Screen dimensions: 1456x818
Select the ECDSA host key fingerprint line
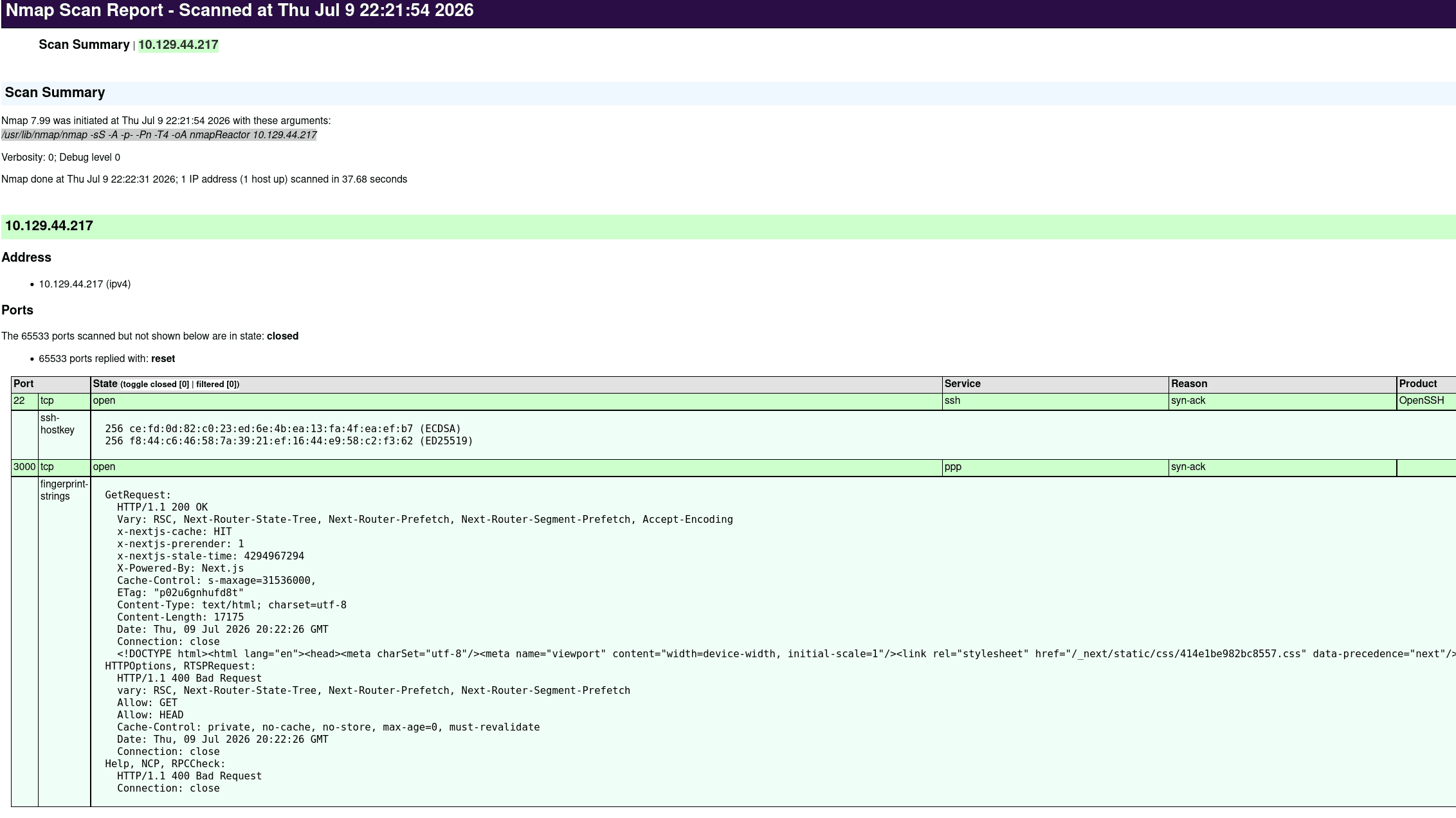click(x=283, y=429)
